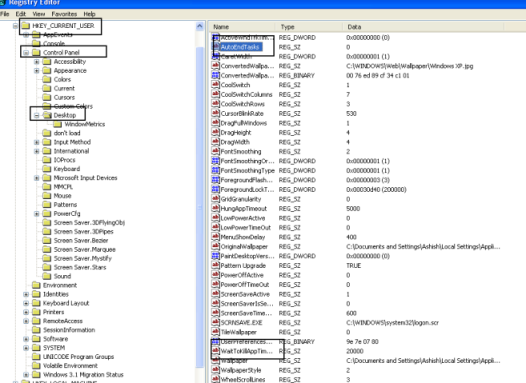Viewport: 526px width, 383px height.
Task: Click the Data column header
Action: pyautogui.click(x=423, y=27)
